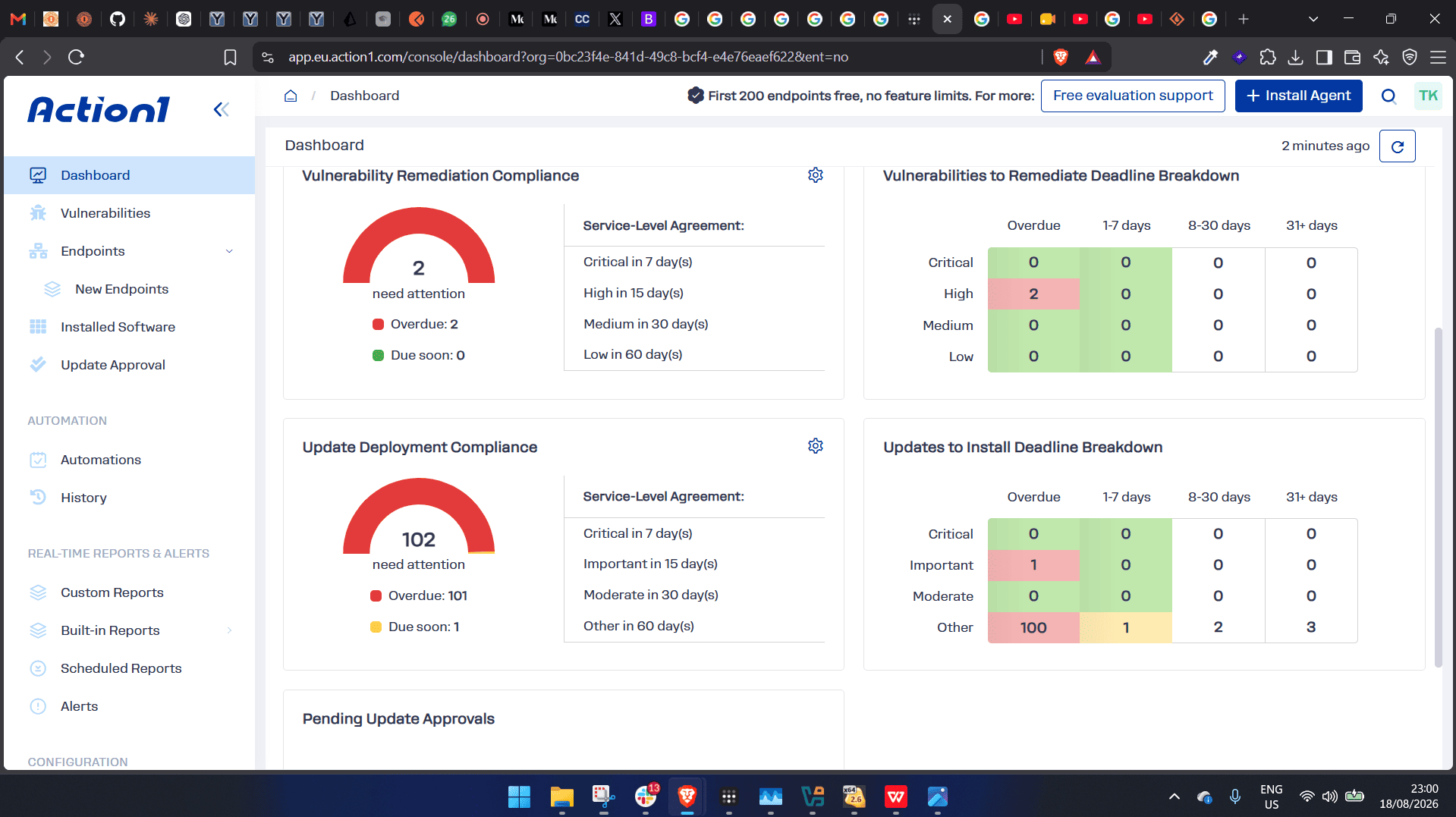This screenshot has height=817, width=1456.
Task: Open Vulnerability Remediation Compliance settings gear
Action: (816, 175)
